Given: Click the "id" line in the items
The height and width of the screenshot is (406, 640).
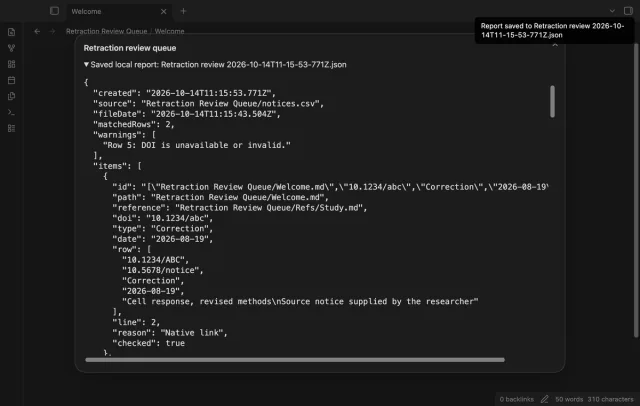Looking at the screenshot, I should [330, 187].
